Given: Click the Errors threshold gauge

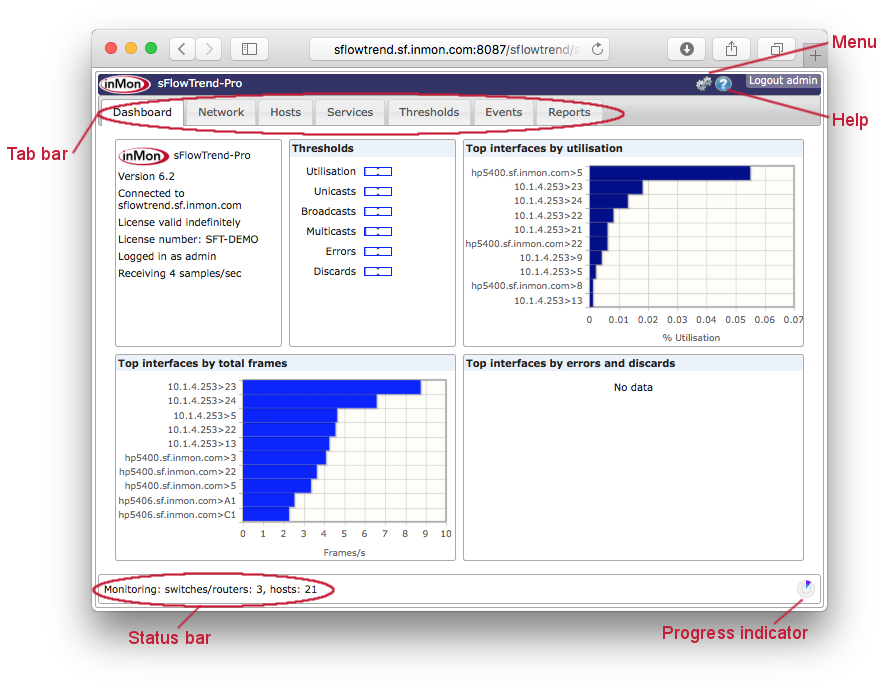Looking at the screenshot, I should point(378,252).
